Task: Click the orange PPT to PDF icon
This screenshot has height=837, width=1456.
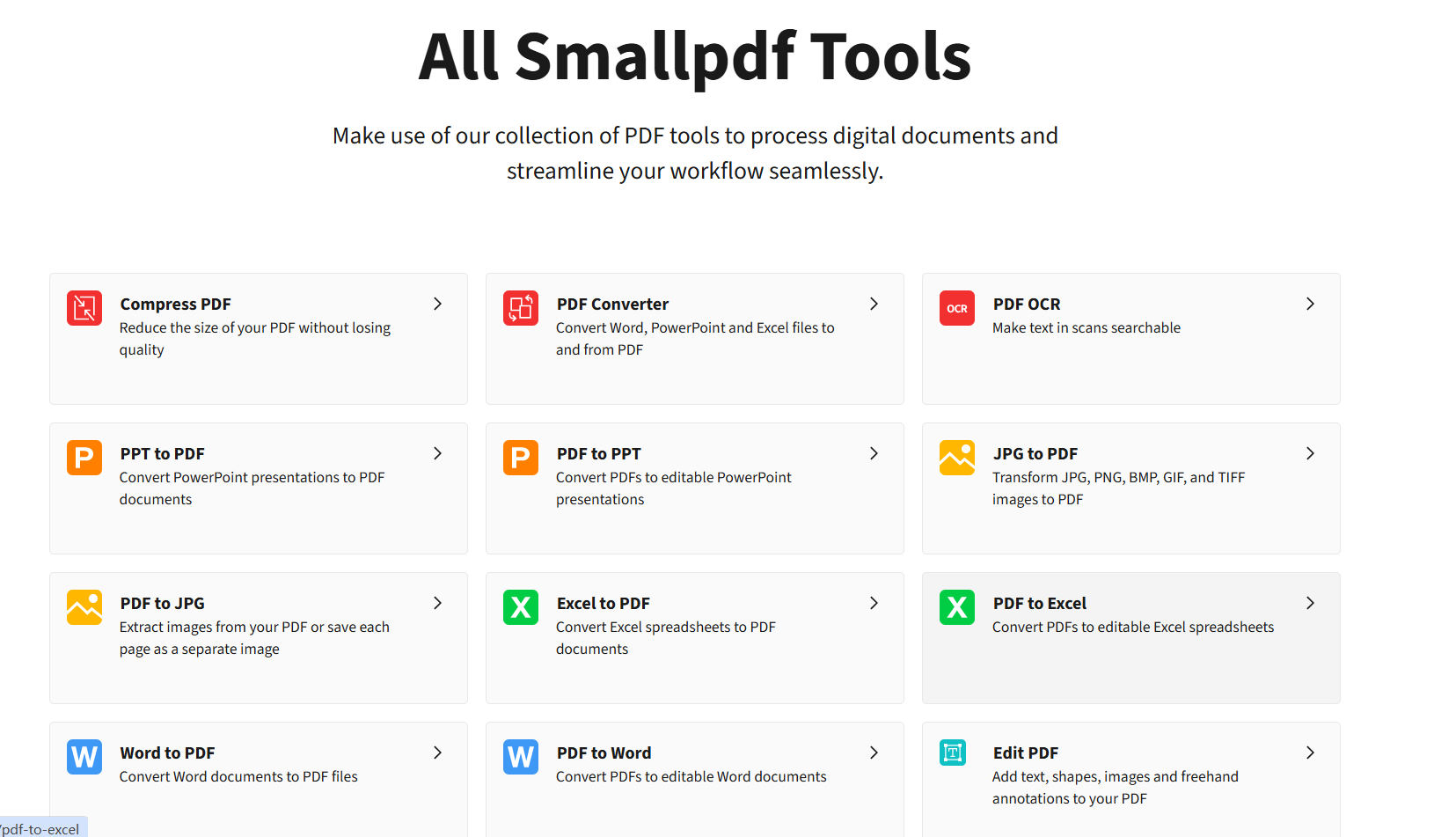Action: 84,458
